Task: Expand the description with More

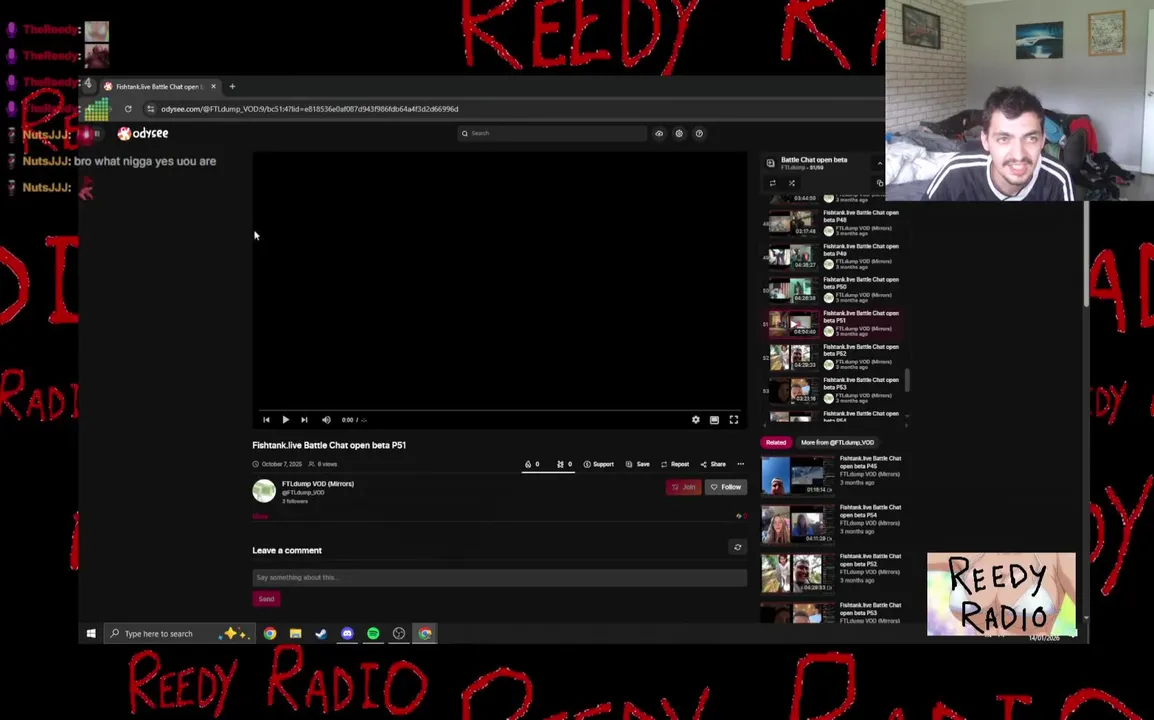Action: (x=260, y=516)
